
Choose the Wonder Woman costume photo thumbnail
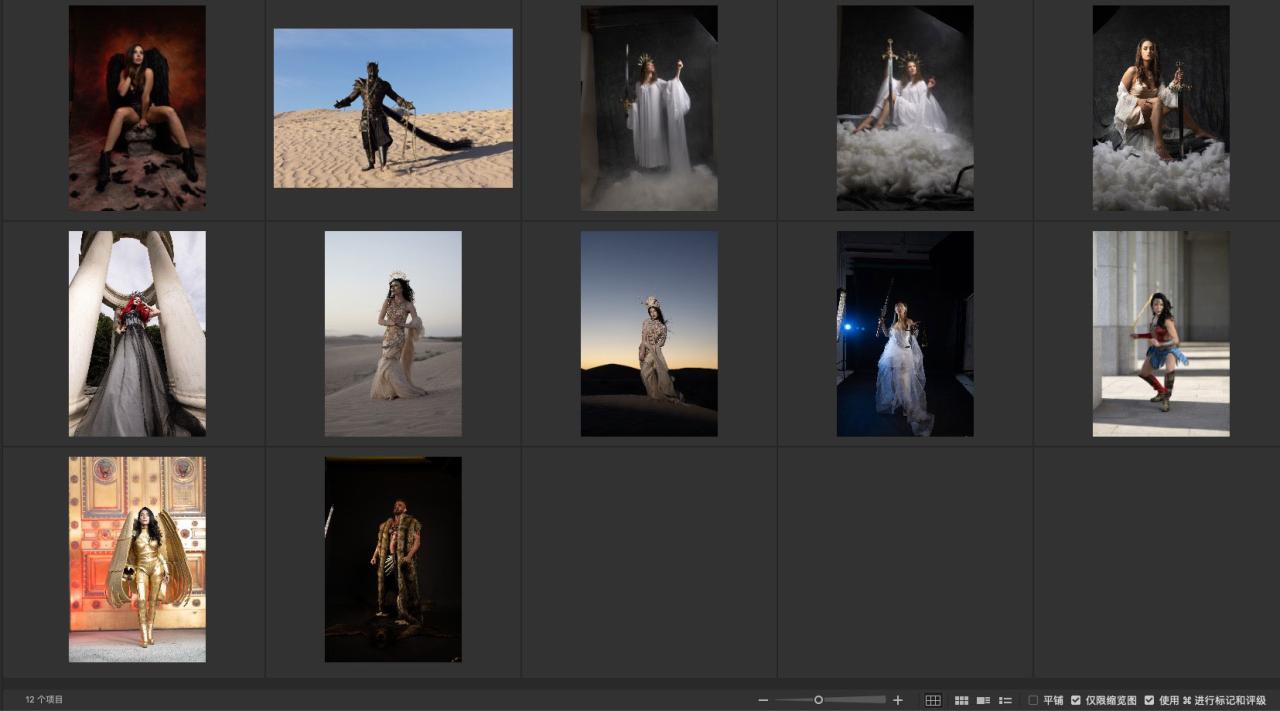(x=1161, y=334)
